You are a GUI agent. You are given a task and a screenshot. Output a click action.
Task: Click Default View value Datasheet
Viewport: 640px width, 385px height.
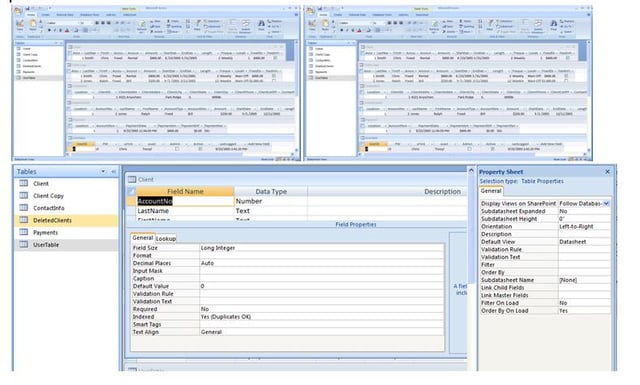coord(584,242)
